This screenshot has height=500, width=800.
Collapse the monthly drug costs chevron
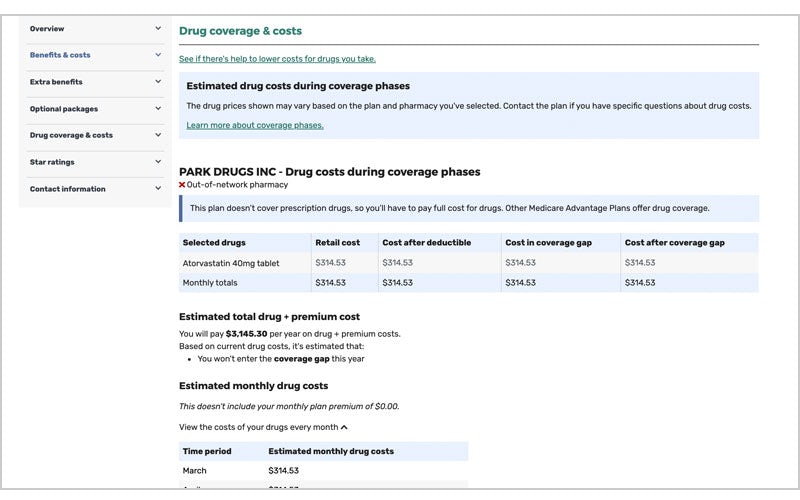344,427
